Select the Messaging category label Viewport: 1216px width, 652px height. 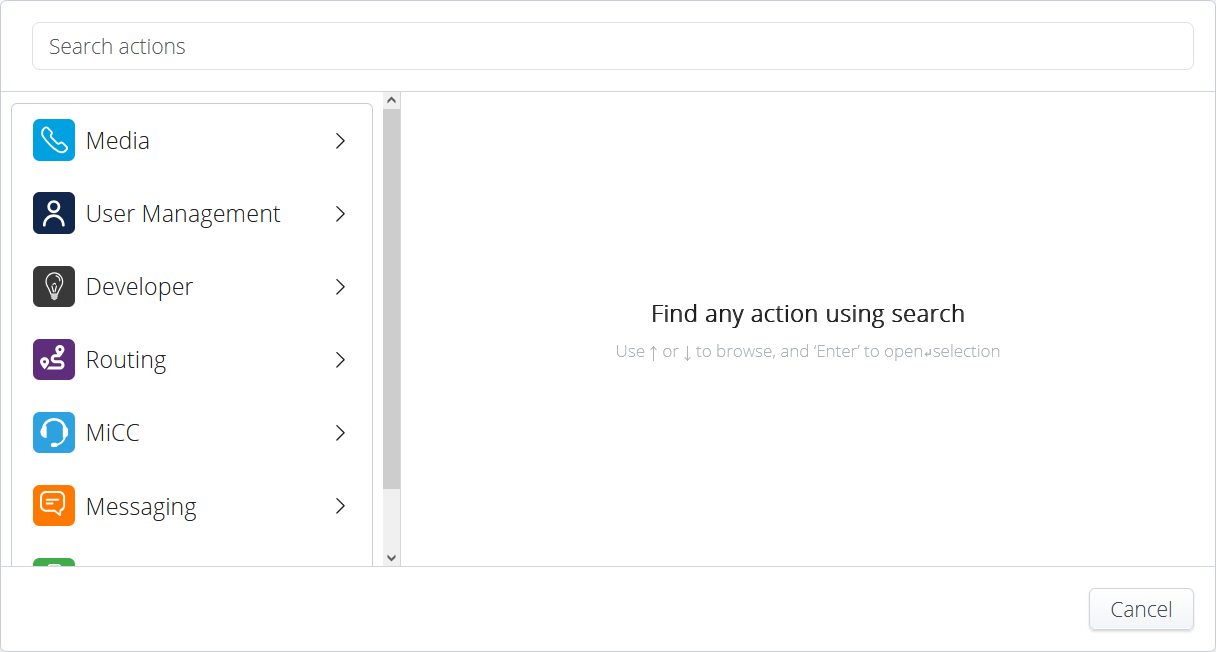141,507
